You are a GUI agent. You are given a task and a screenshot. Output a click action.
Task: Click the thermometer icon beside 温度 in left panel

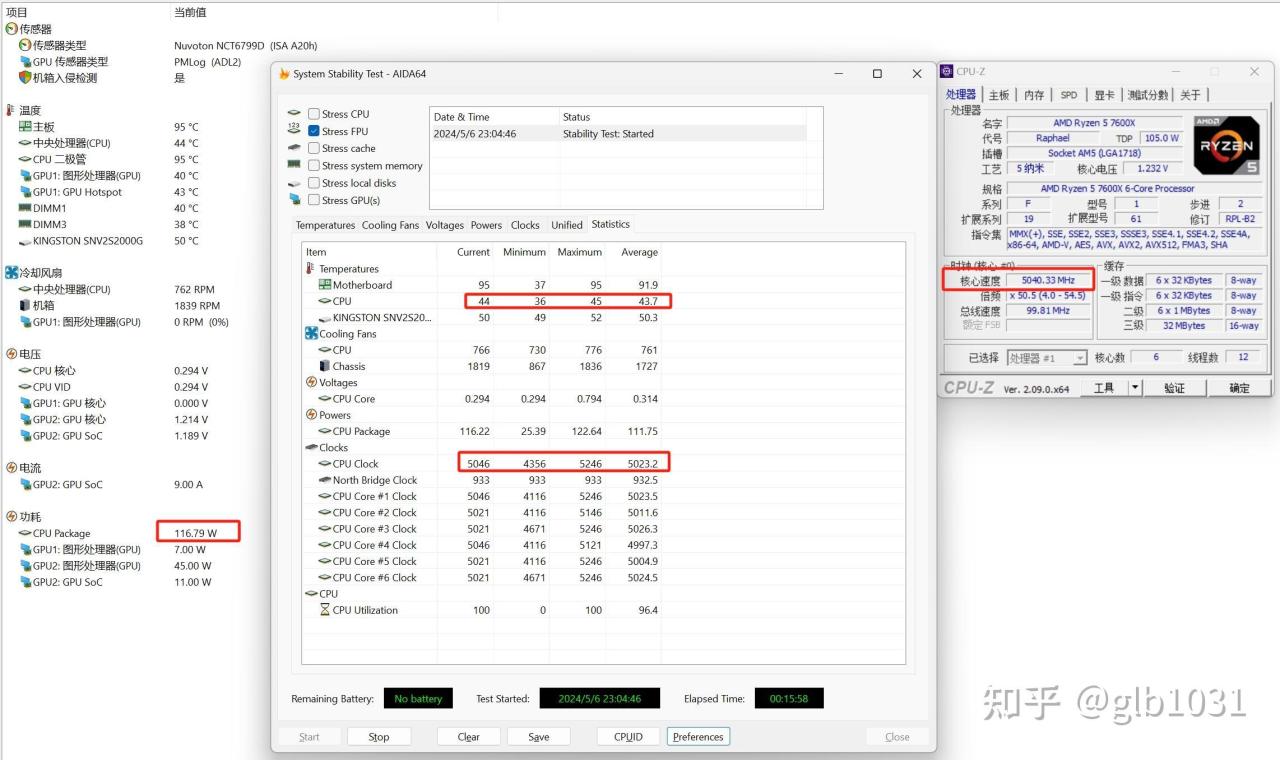pos(11,110)
